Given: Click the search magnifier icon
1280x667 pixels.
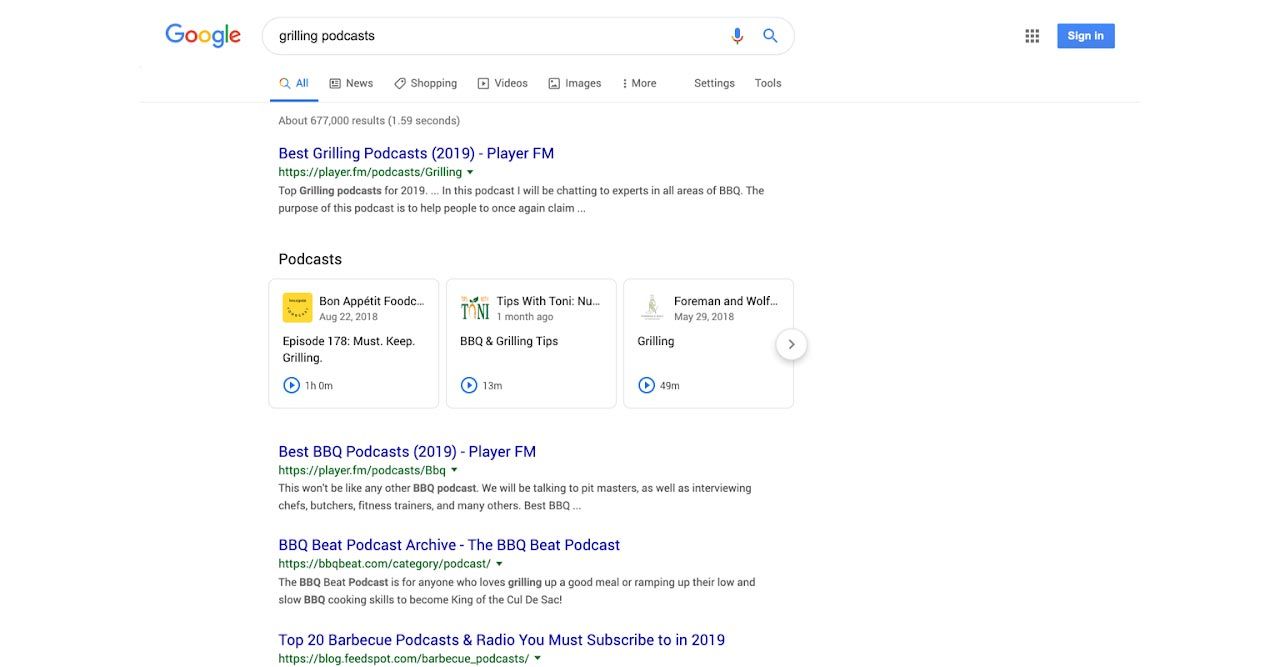Looking at the screenshot, I should point(770,35).
